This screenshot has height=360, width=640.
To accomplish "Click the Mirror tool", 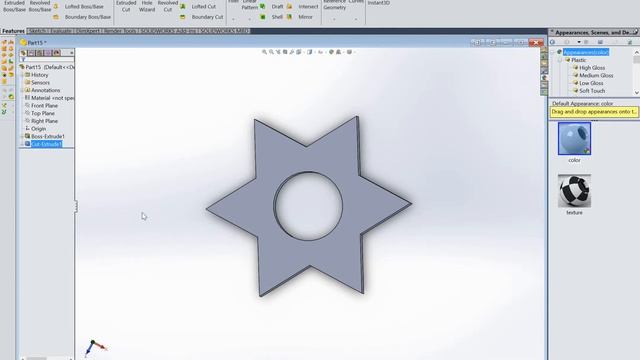I will pyautogui.click(x=300, y=17).
